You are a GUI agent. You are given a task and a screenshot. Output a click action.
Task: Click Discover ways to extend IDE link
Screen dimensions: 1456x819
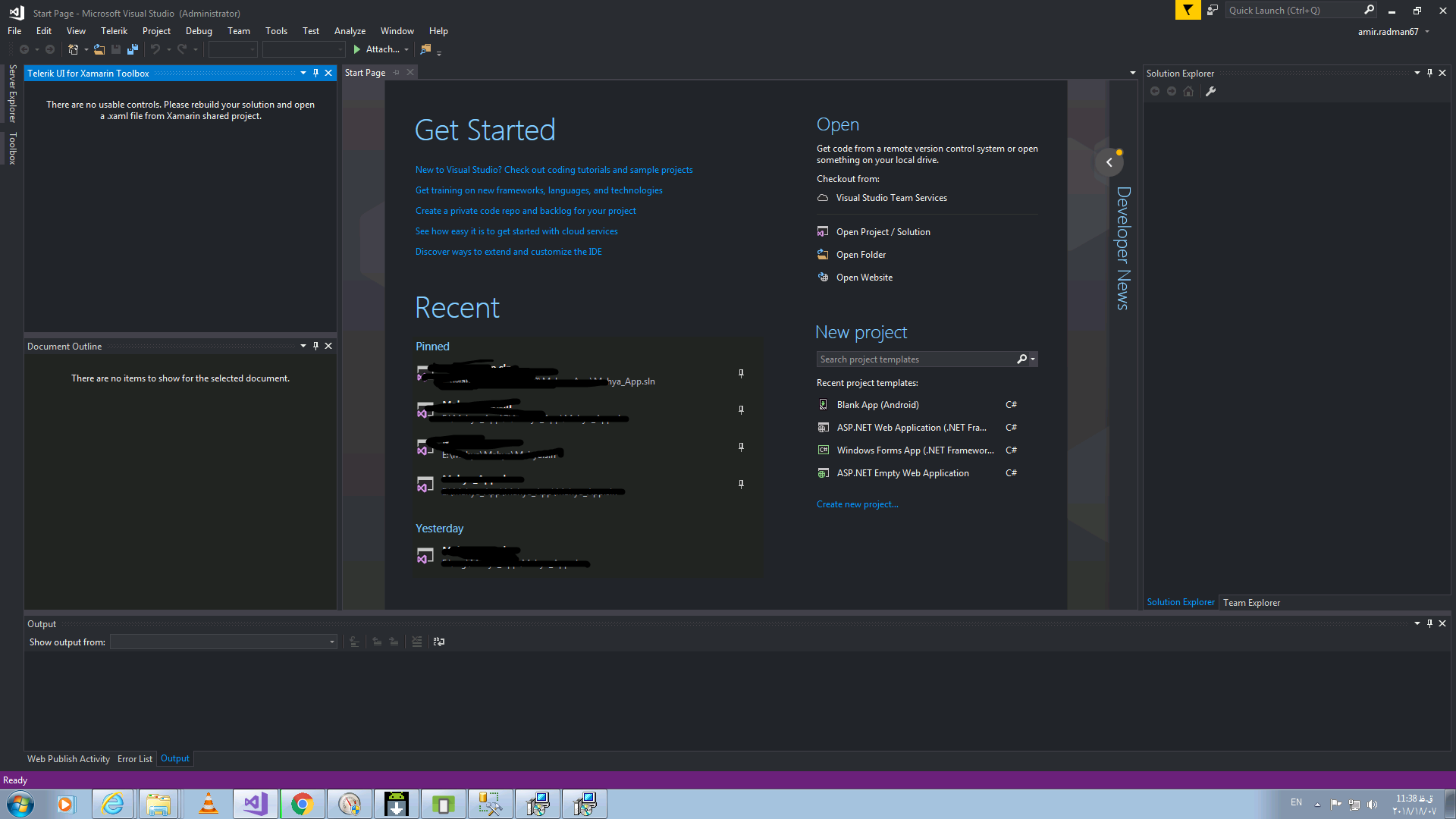508,252
